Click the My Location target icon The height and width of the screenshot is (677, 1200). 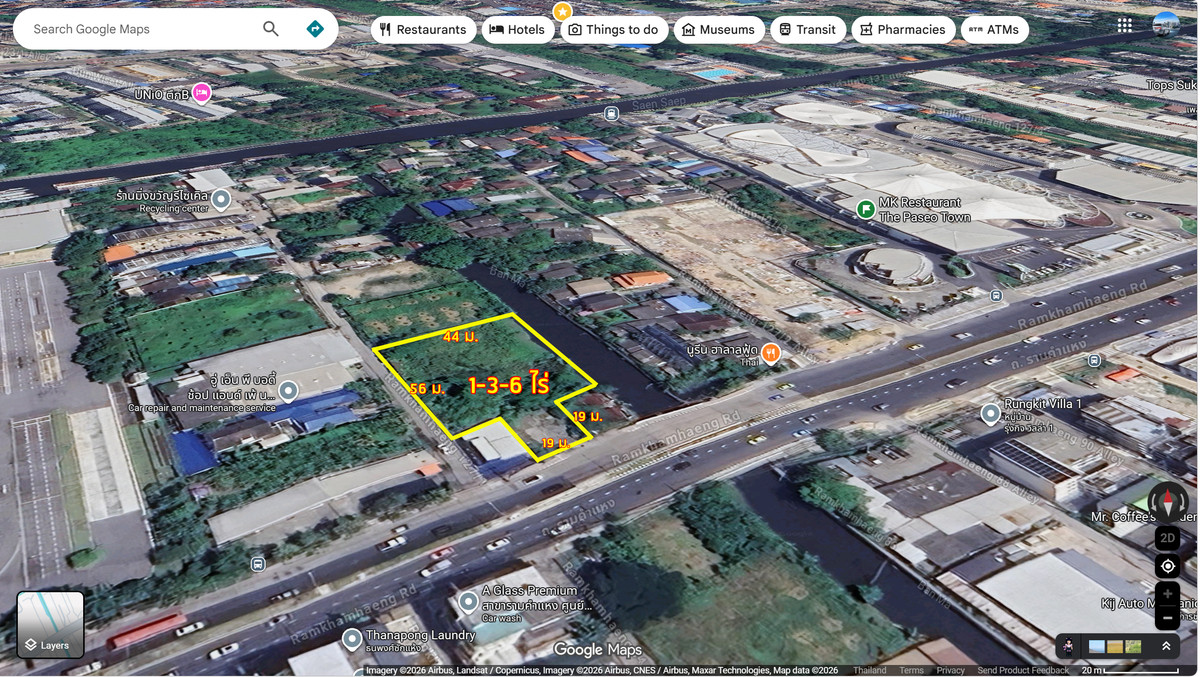tap(1167, 565)
